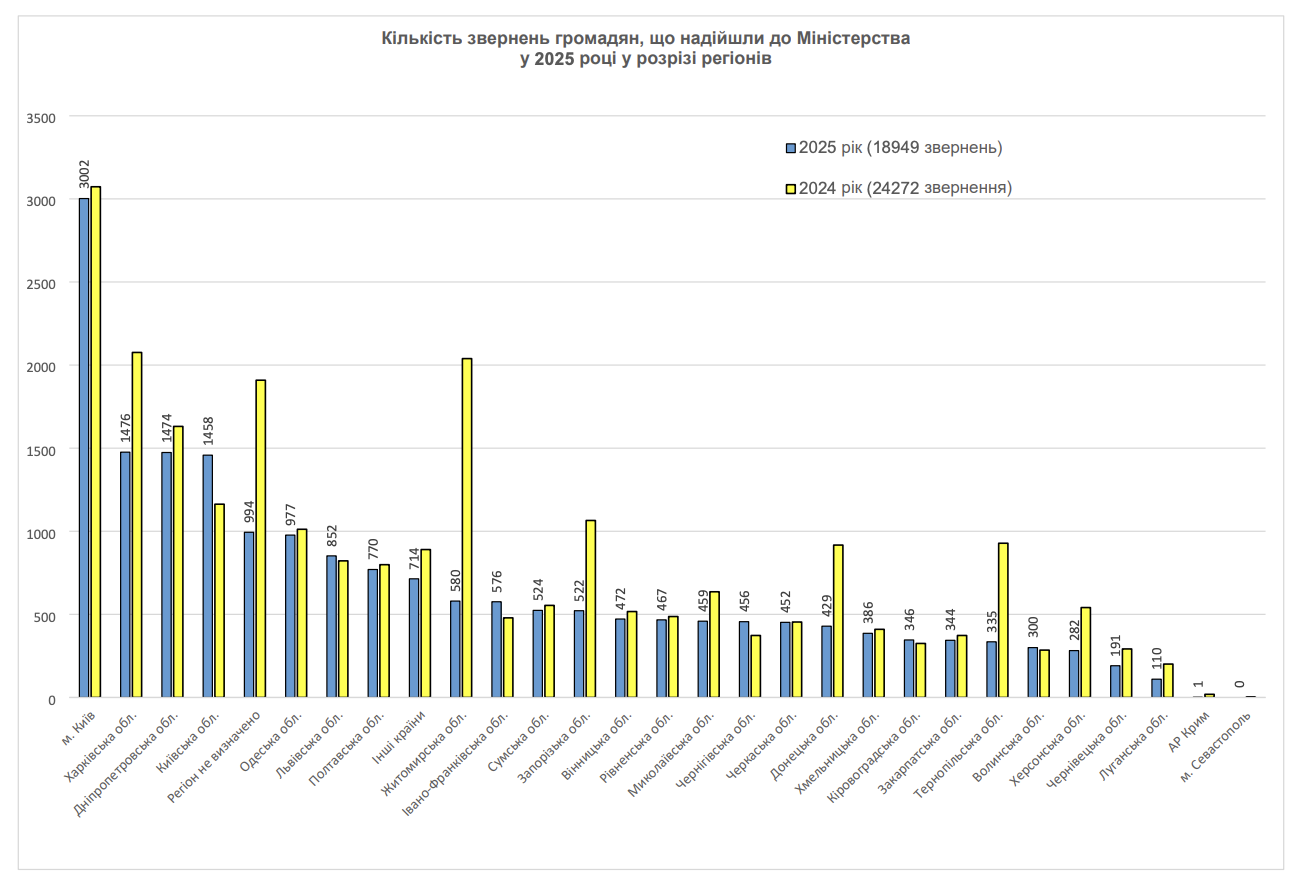The height and width of the screenshot is (872, 1306).
Task: Select the blue bar for Київська обл.
Action: pos(208,576)
